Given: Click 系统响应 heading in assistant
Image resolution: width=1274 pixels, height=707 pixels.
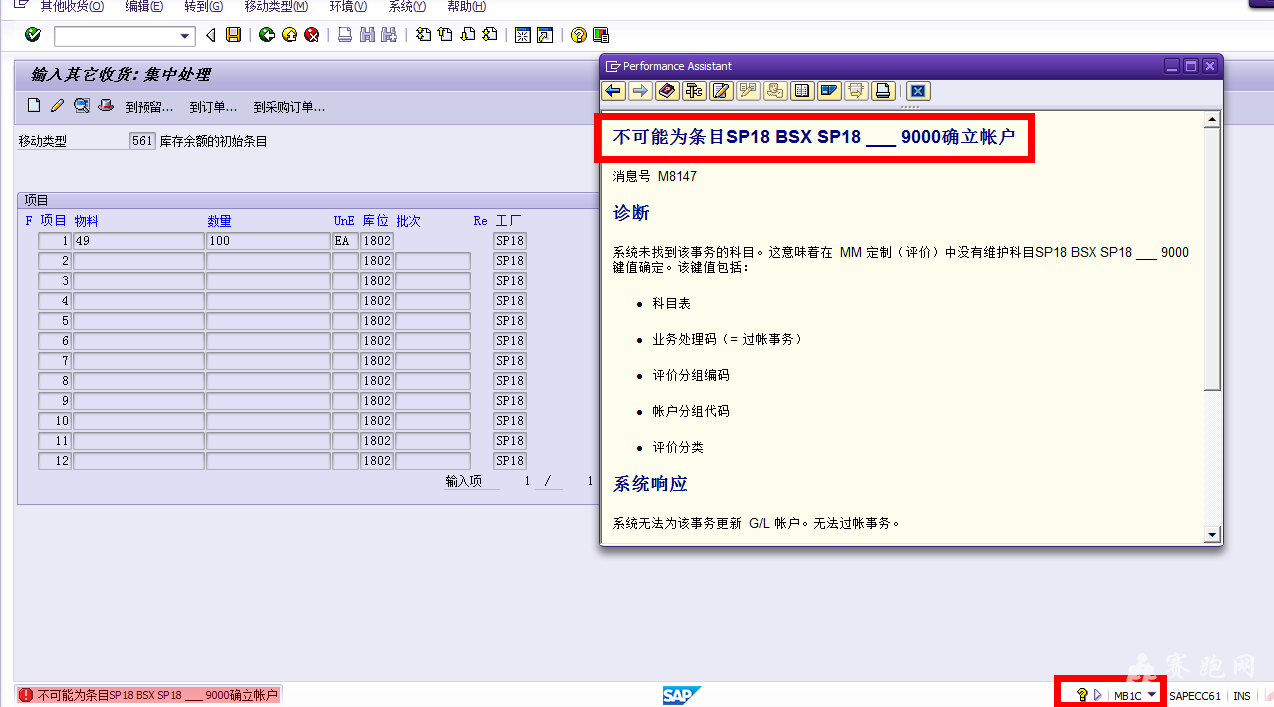Looking at the screenshot, I should 650,484.
